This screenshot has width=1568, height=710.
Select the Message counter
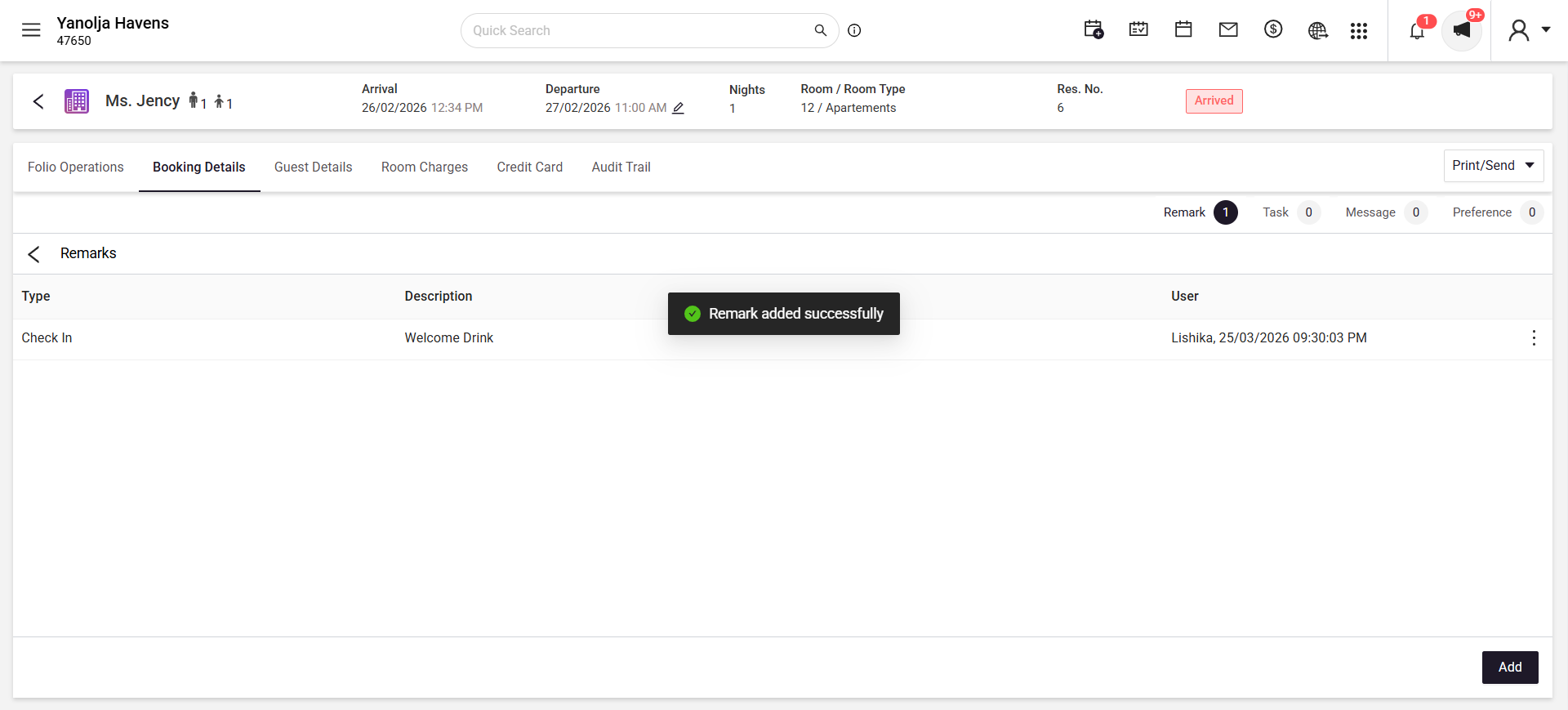click(x=1386, y=212)
